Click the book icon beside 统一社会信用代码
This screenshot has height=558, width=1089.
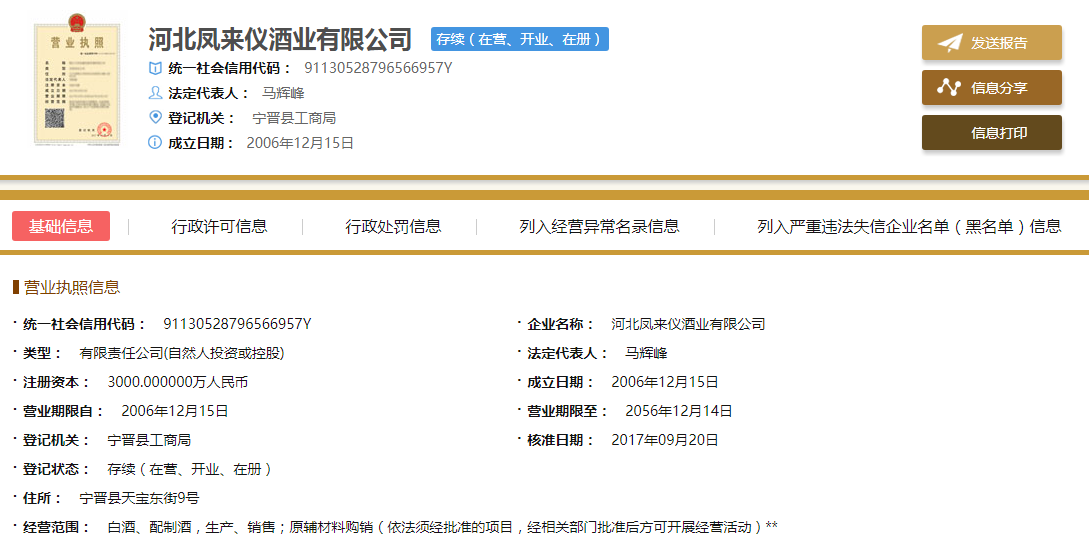tap(155, 68)
